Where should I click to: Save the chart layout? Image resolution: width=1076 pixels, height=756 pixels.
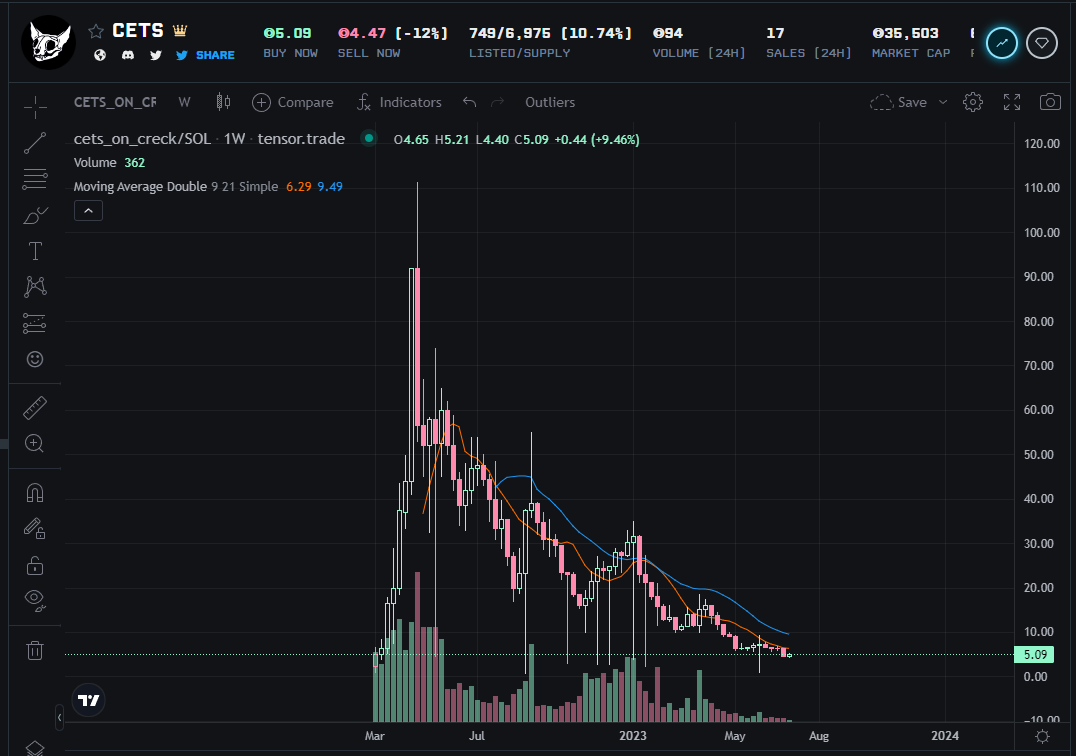pyautogui.click(x=898, y=102)
